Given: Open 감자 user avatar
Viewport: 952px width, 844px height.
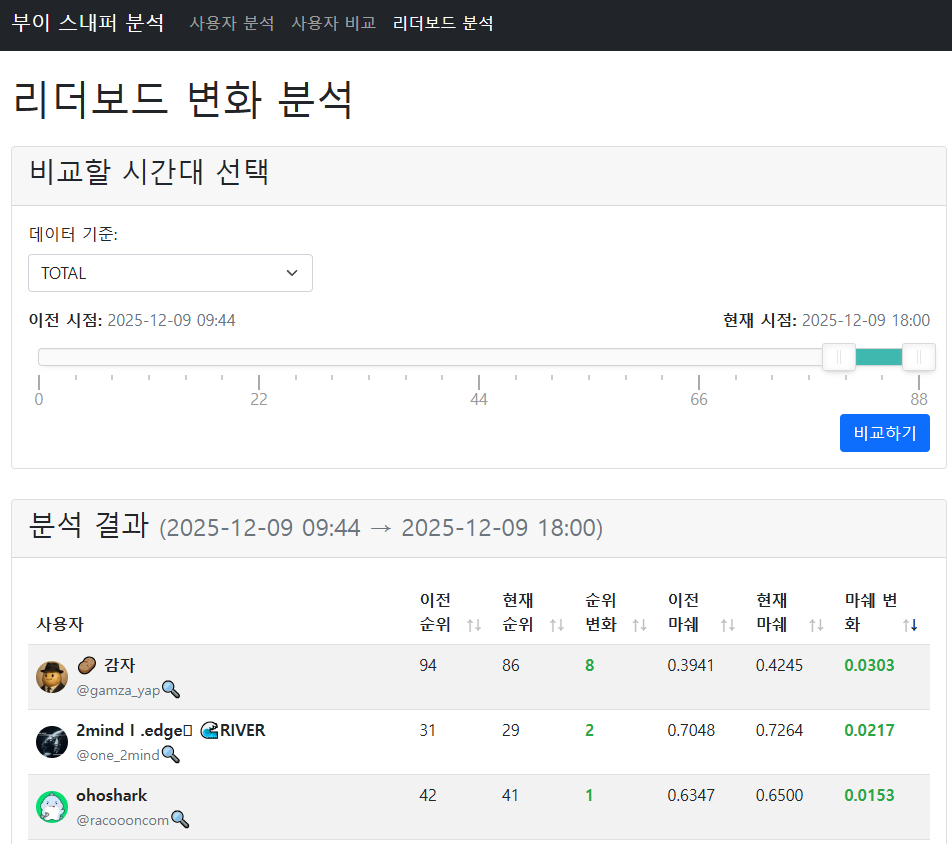Looking at the screenshot, I should pos(52,677).
